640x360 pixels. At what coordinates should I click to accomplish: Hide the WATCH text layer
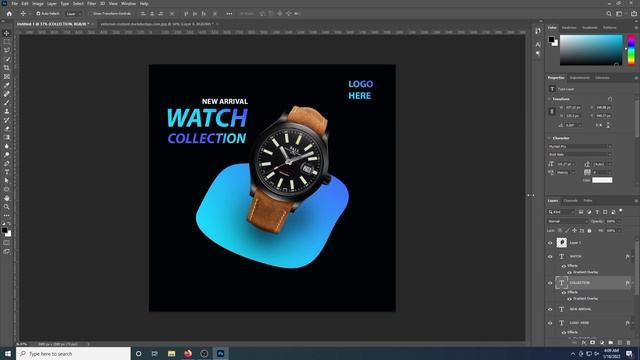(550, 257)
